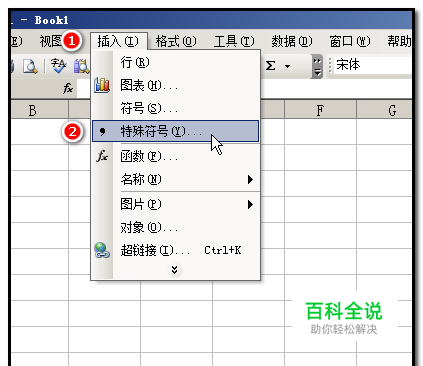Image resolution: width=423 pixels, height=366 pixels.
Task: Click the font name box 宋体
Action: (x=373, y=65)
